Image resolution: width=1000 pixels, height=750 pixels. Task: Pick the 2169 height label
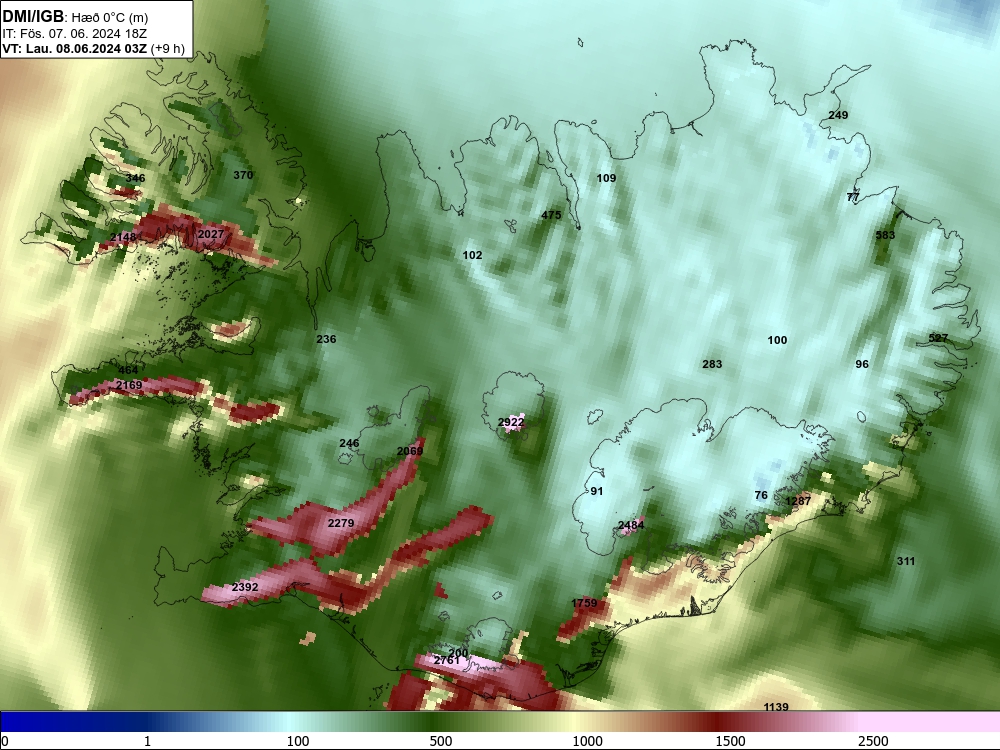coord(129,385)
